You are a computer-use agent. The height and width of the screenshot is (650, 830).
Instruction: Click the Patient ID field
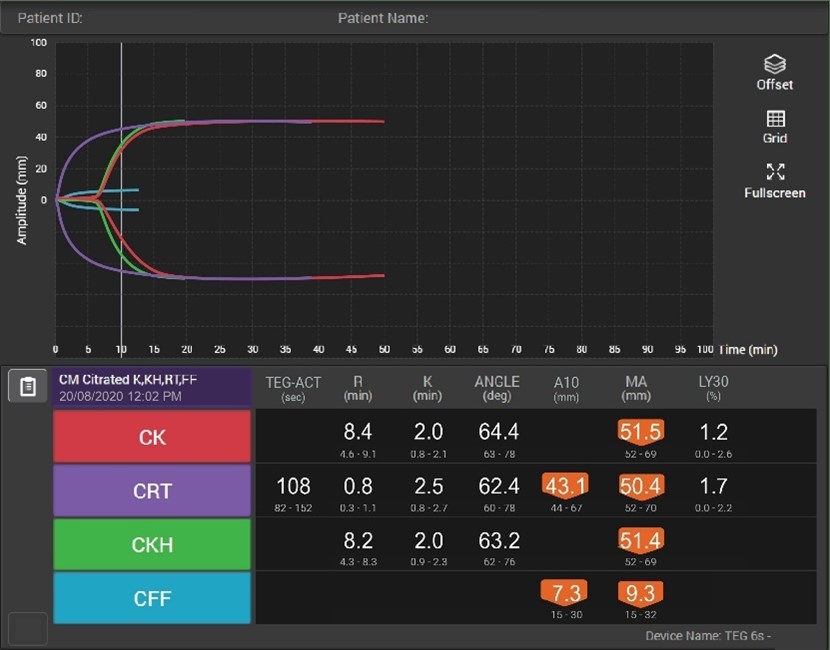[x=50, y=18]
